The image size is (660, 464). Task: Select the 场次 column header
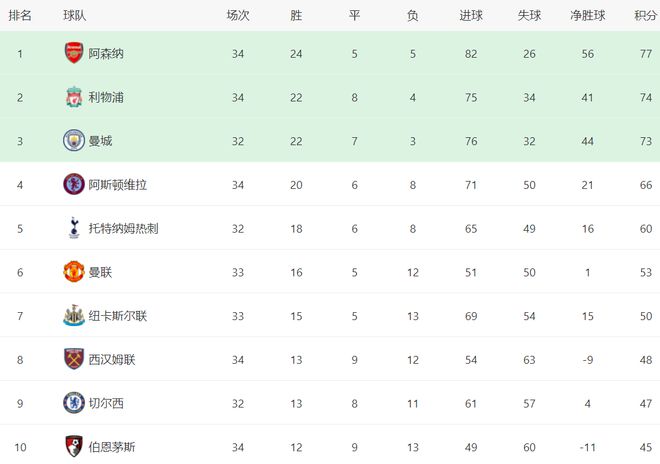(238, 16)
